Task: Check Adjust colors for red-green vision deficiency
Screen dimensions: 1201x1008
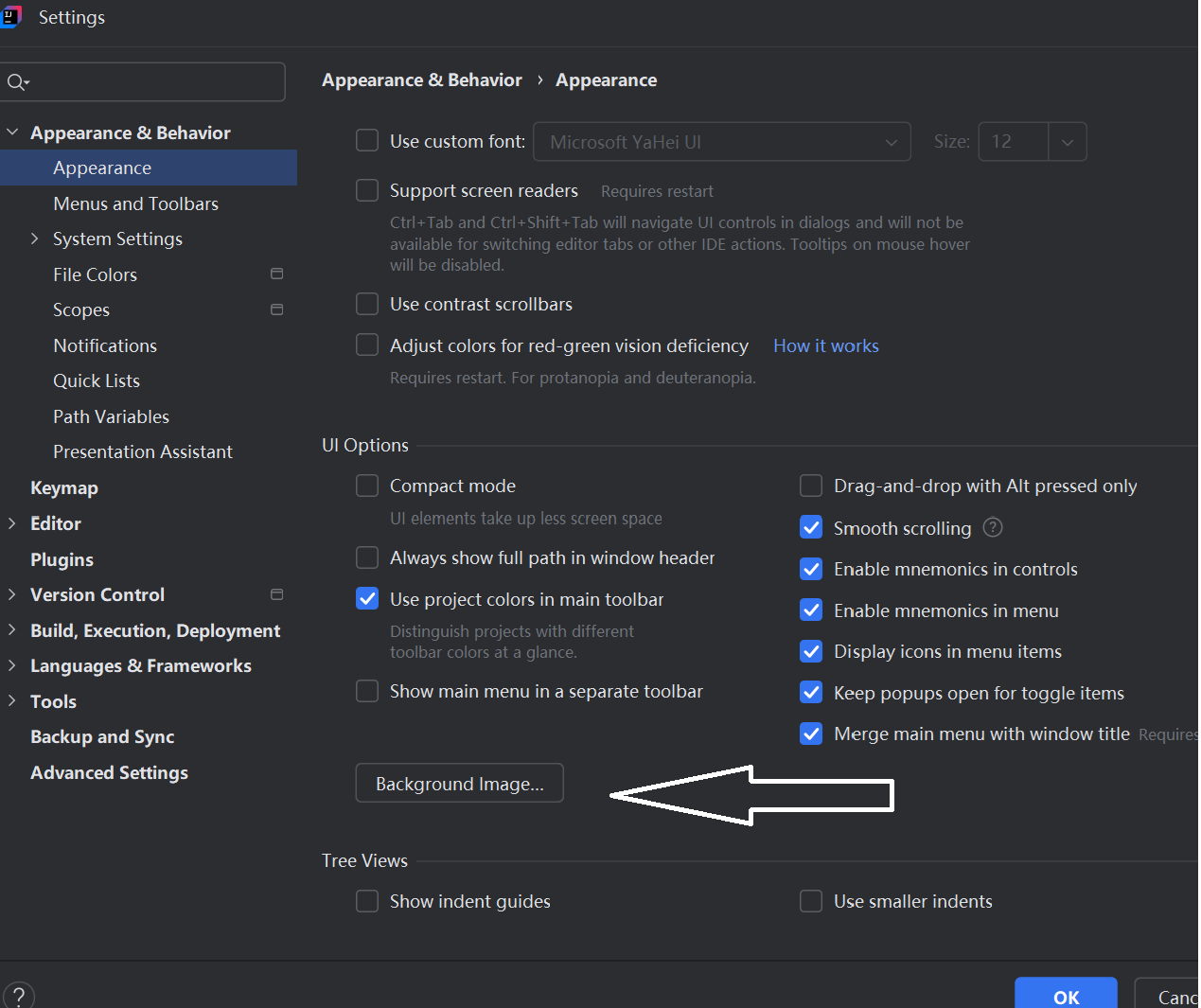Action: click(367, 345)
